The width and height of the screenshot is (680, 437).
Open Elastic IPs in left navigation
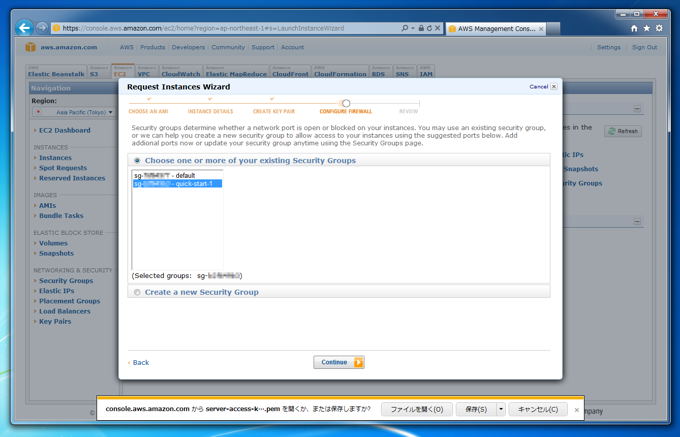click(56, 291)
